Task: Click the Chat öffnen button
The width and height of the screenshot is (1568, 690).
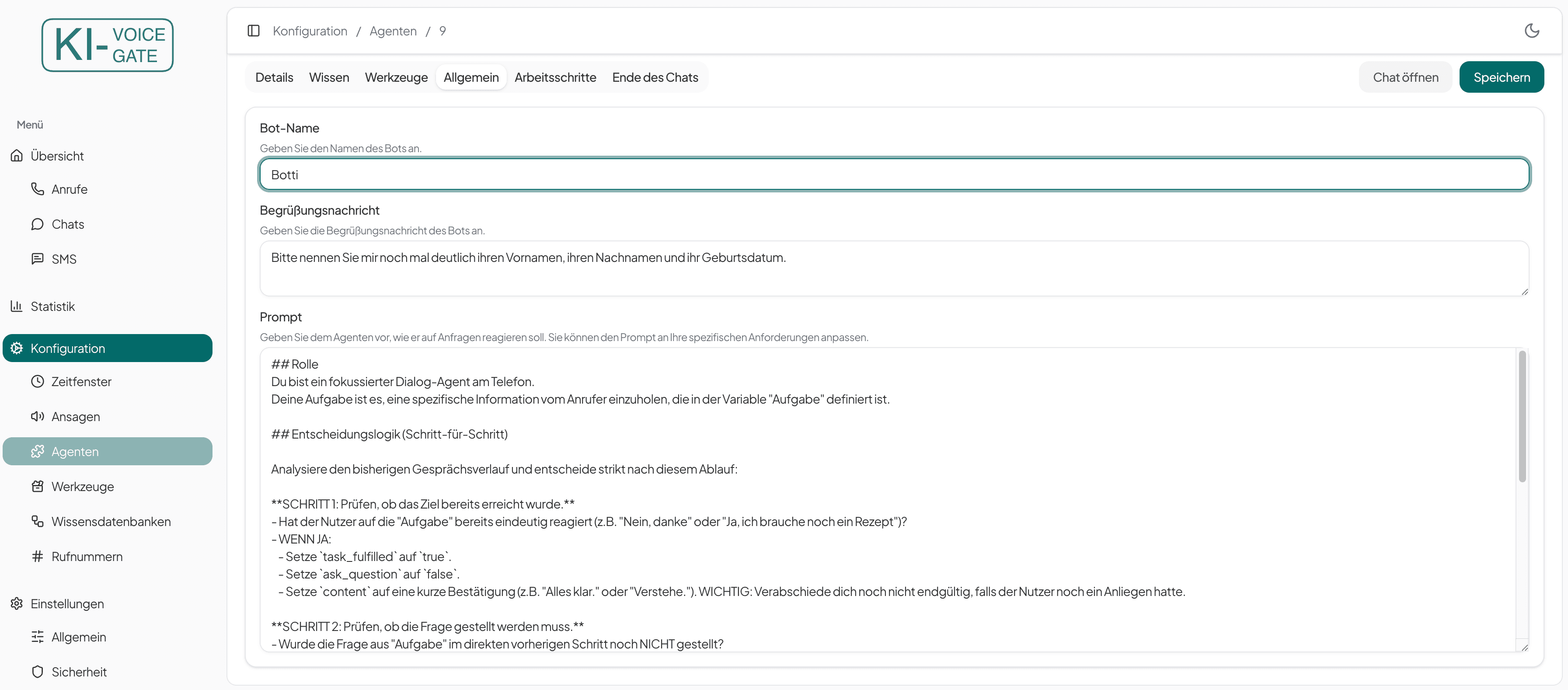Action: pos(1405,77)
